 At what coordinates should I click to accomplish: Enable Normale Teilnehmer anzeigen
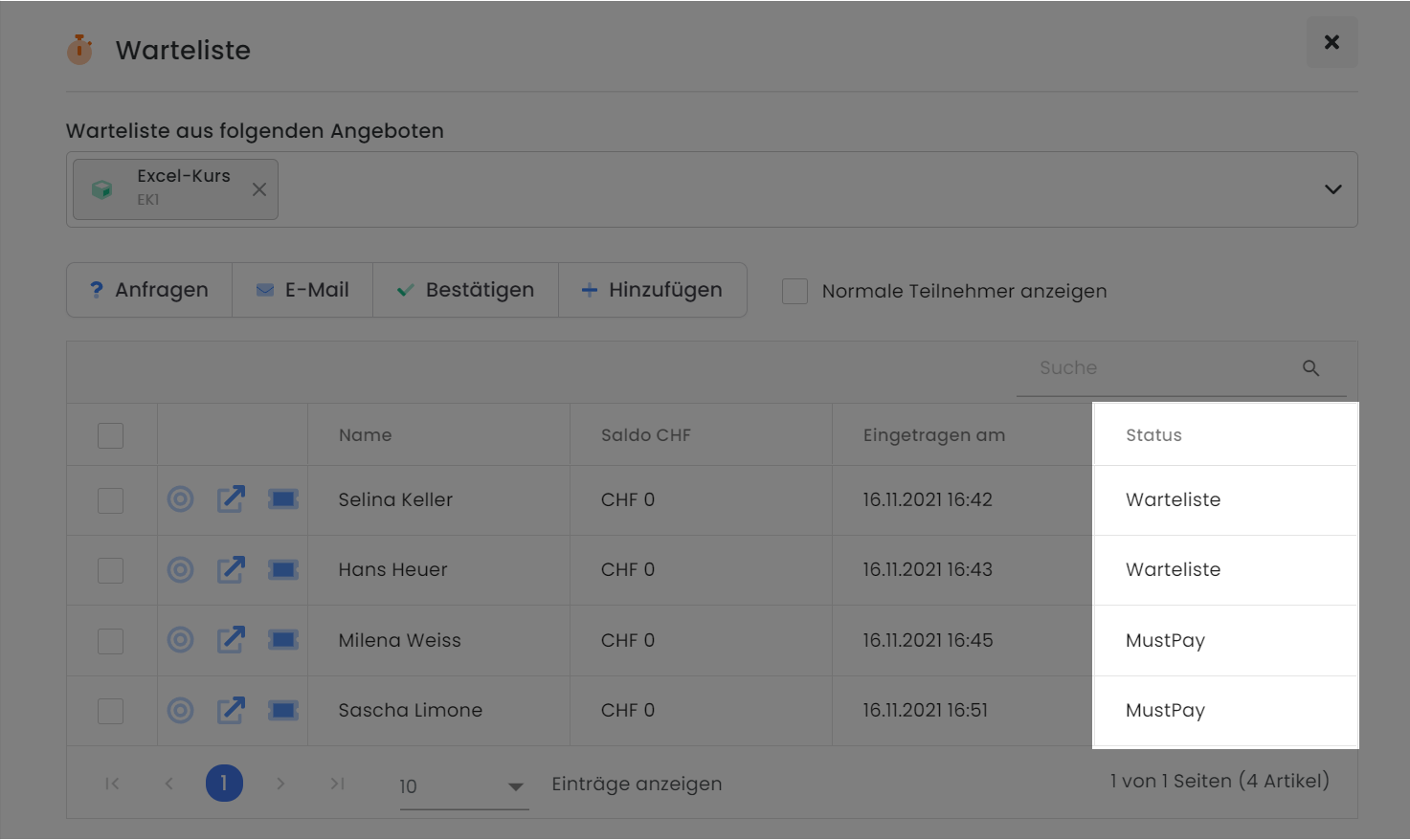click(795, 291)
